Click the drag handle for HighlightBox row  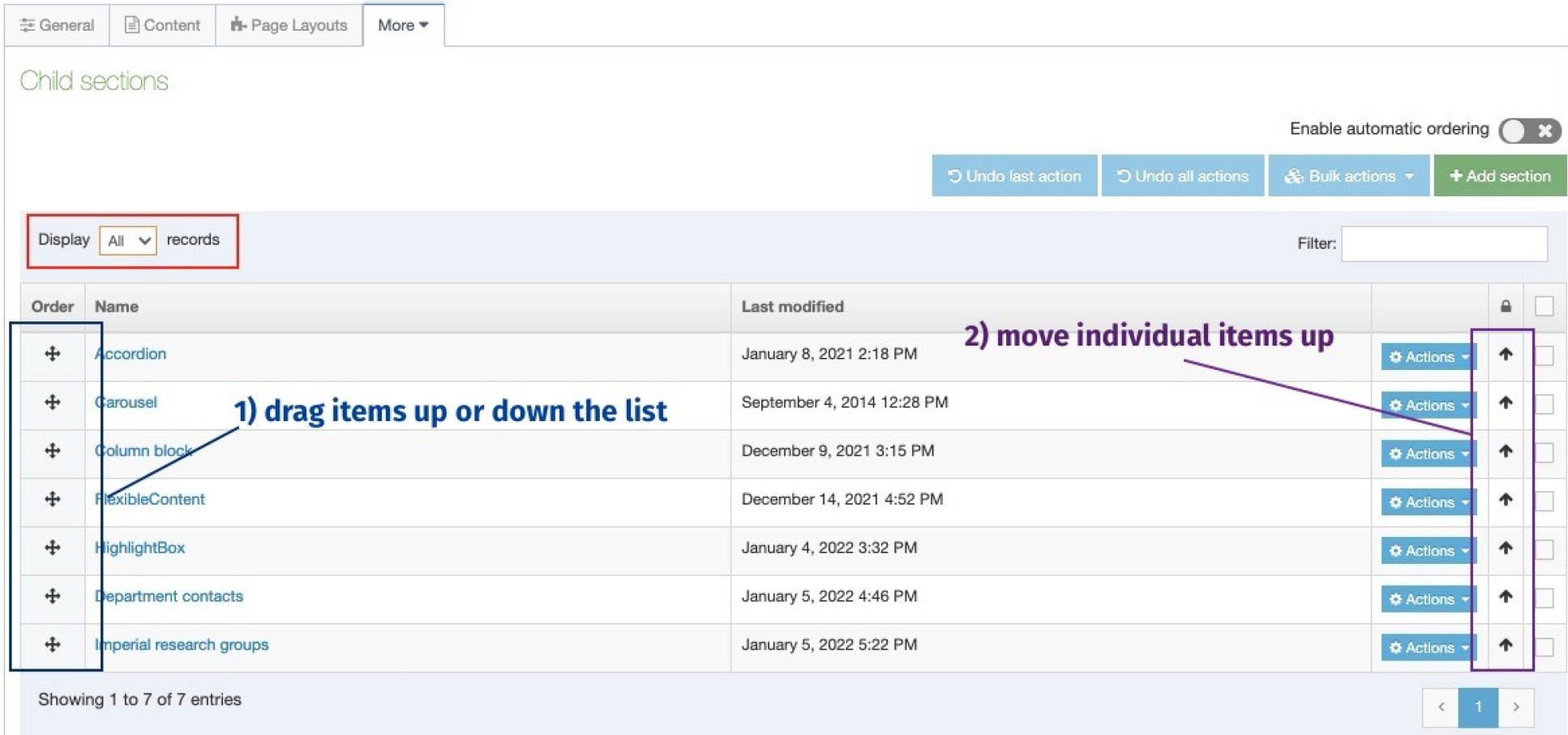coord(53,548)
